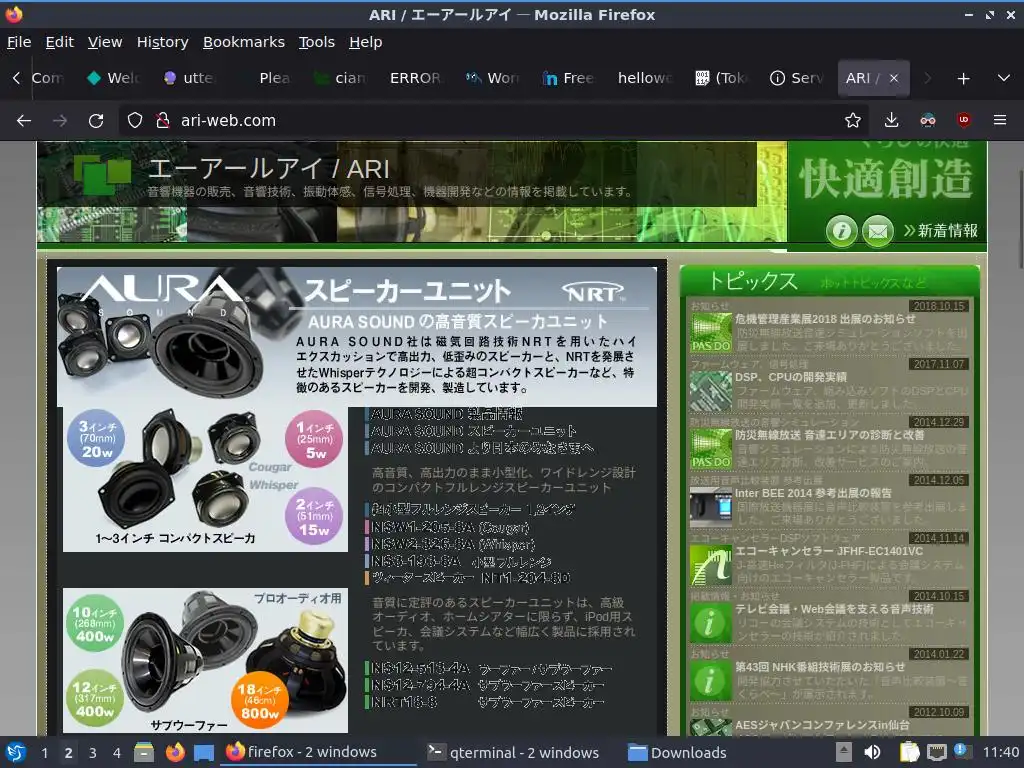Click the green info icon in header
The width and height of the screenshot is (1024, 768).
pyautogui.click(x=841, y=231)
